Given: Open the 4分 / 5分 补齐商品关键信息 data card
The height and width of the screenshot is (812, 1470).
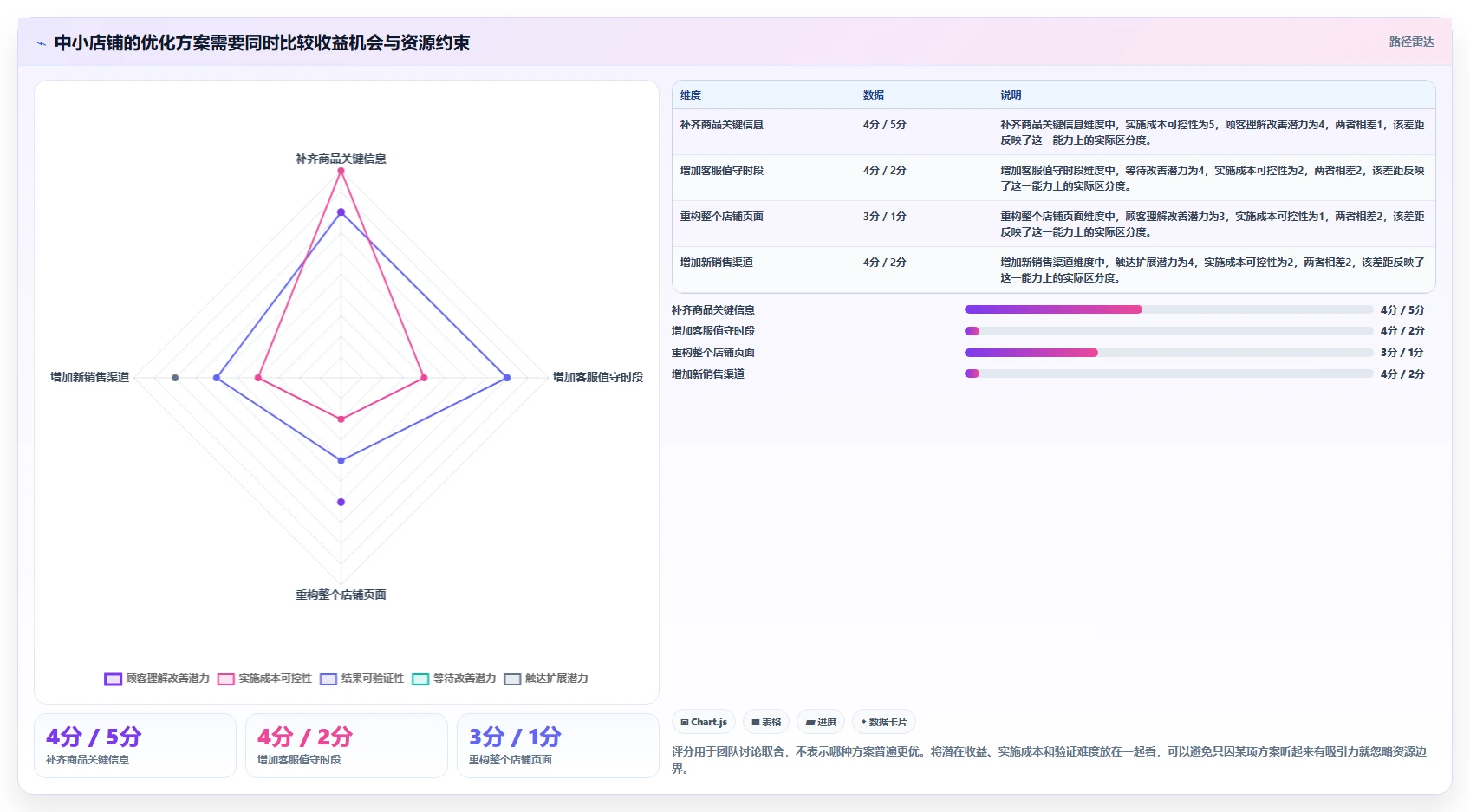Looking at the screenshot, I should 135,746.
